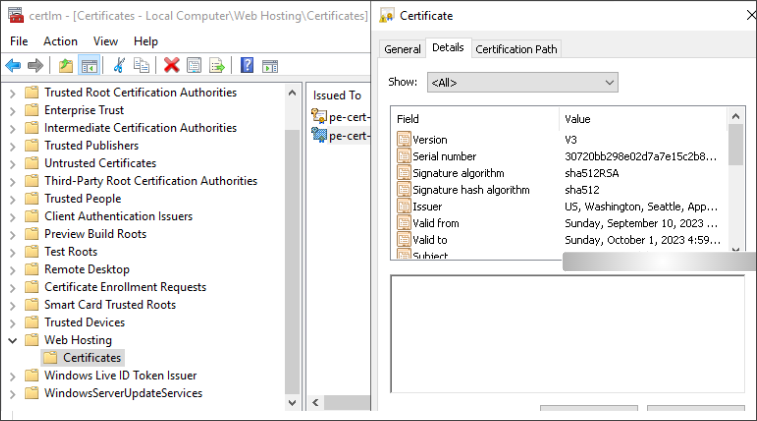Click the Certificate dialog title icon
The image size is (757, 421).
click(x=386, y=16)
